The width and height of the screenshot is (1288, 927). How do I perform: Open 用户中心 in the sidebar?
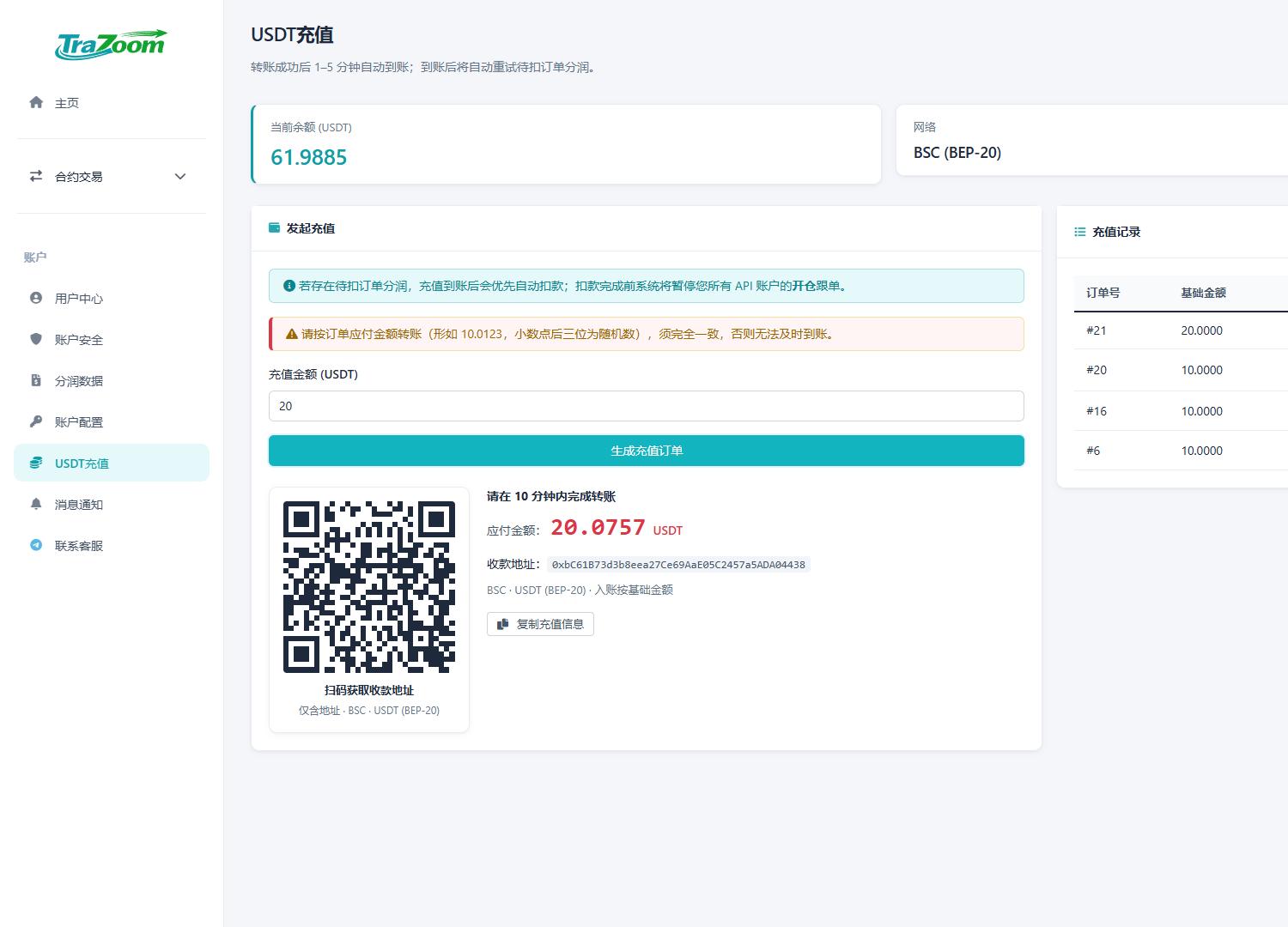tap(112, 299)
